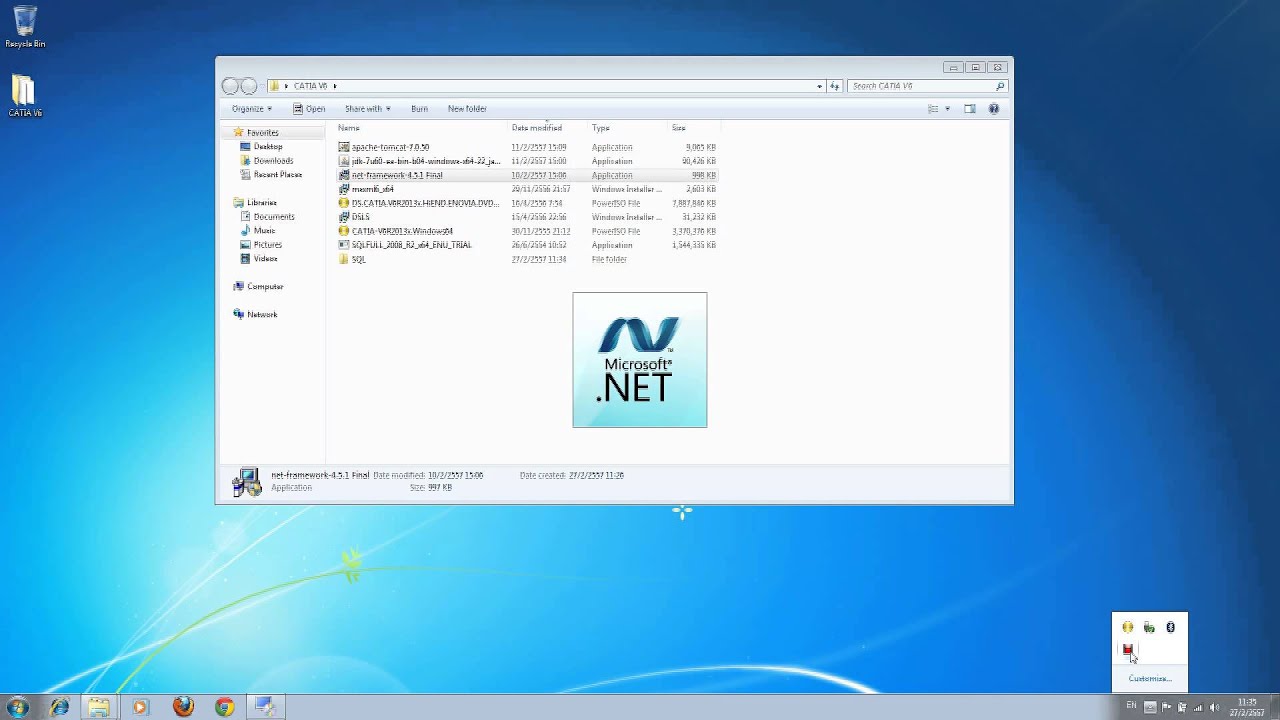This screenshot has height=720, width=1280.
Task: Launch Windows Media Player from taskbar
Action: [140, 707]
